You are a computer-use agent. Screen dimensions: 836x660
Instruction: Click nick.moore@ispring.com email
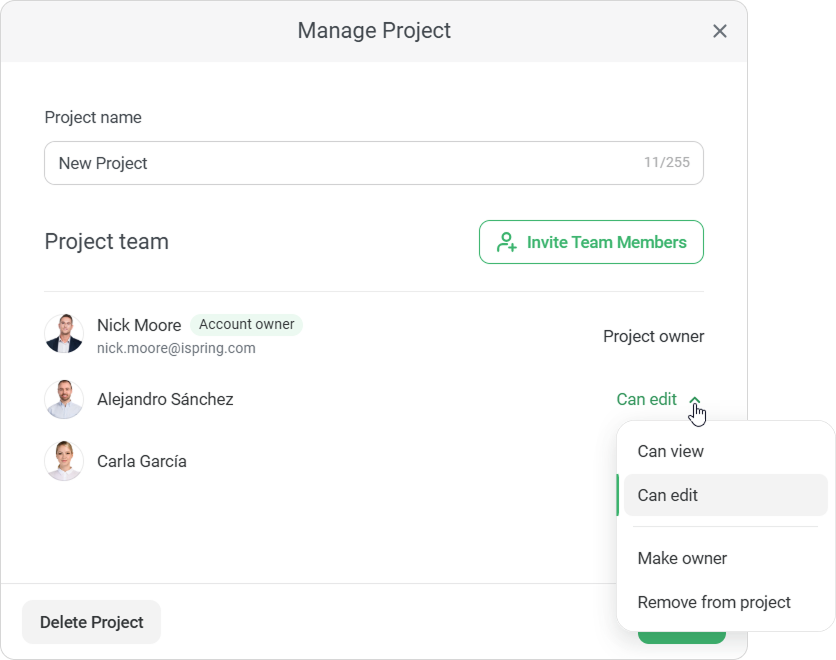[176, 348]
